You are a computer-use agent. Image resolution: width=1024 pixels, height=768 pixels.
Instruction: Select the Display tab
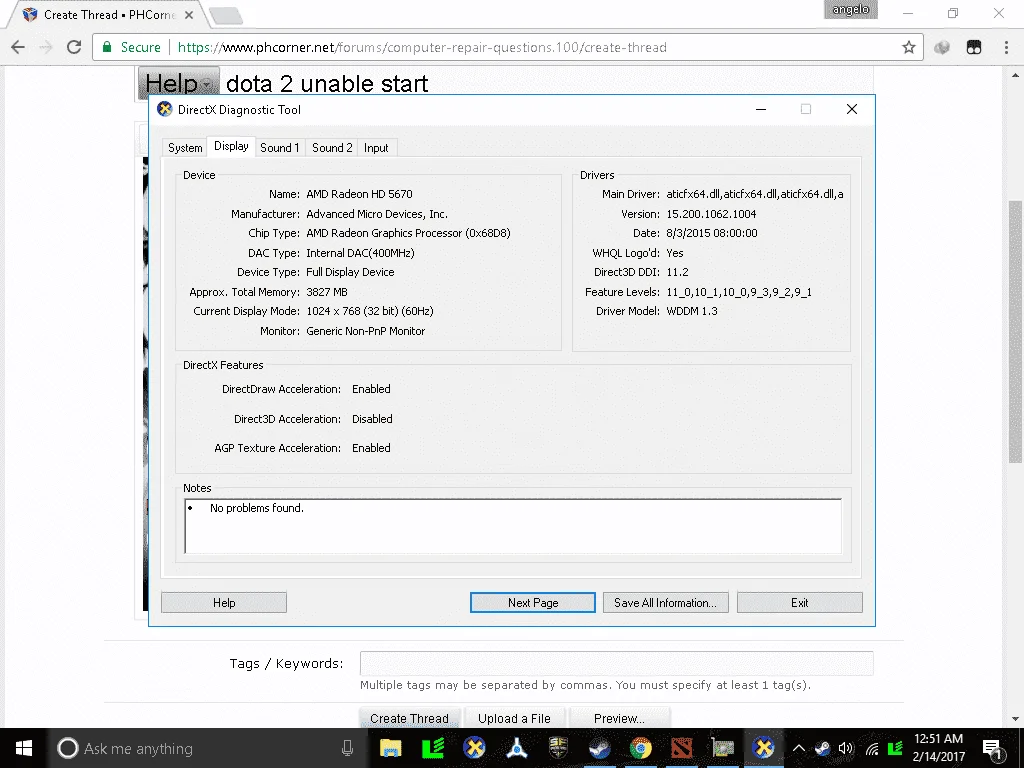pyautogui.click(x=231, y=146)
